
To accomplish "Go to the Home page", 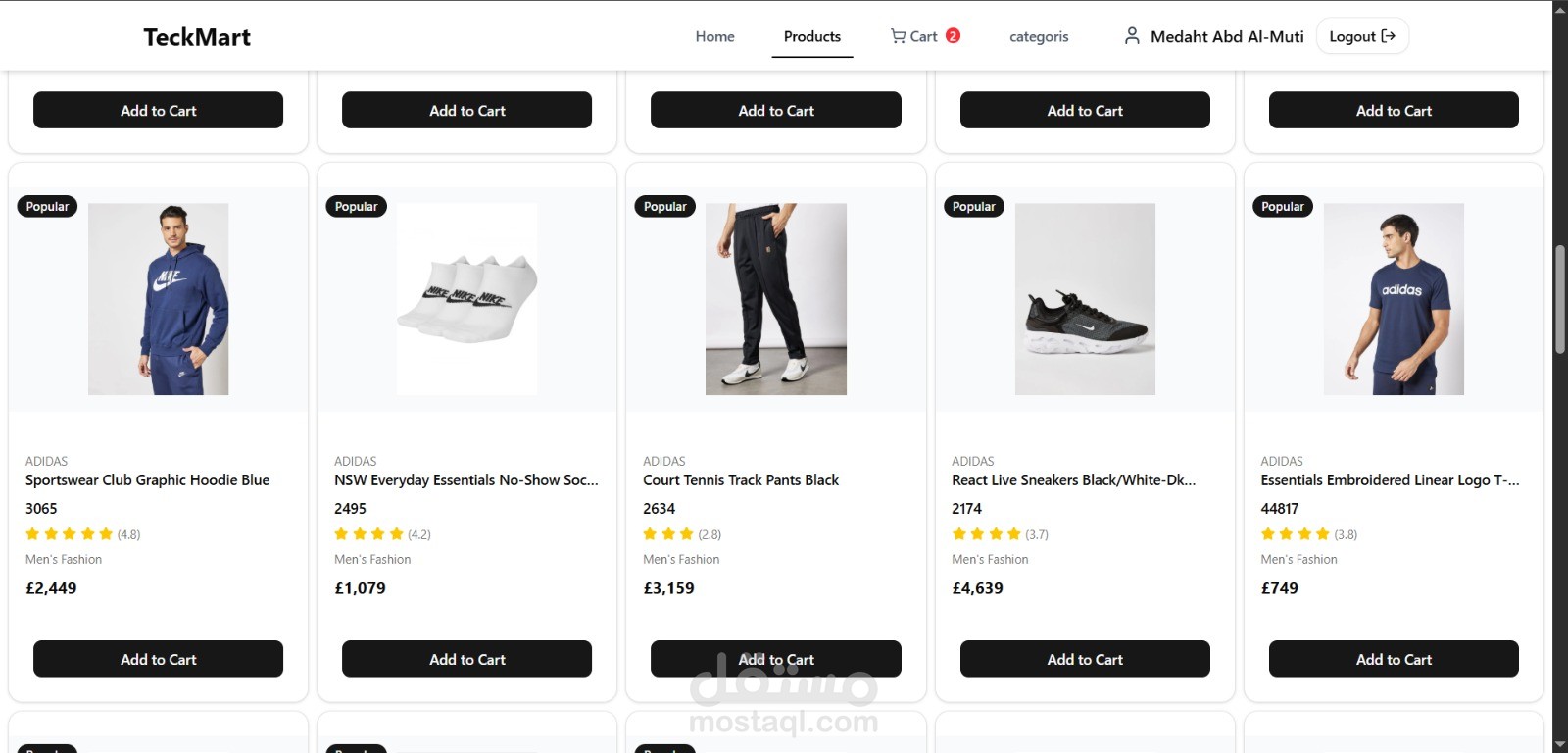I will coord(714,37).
